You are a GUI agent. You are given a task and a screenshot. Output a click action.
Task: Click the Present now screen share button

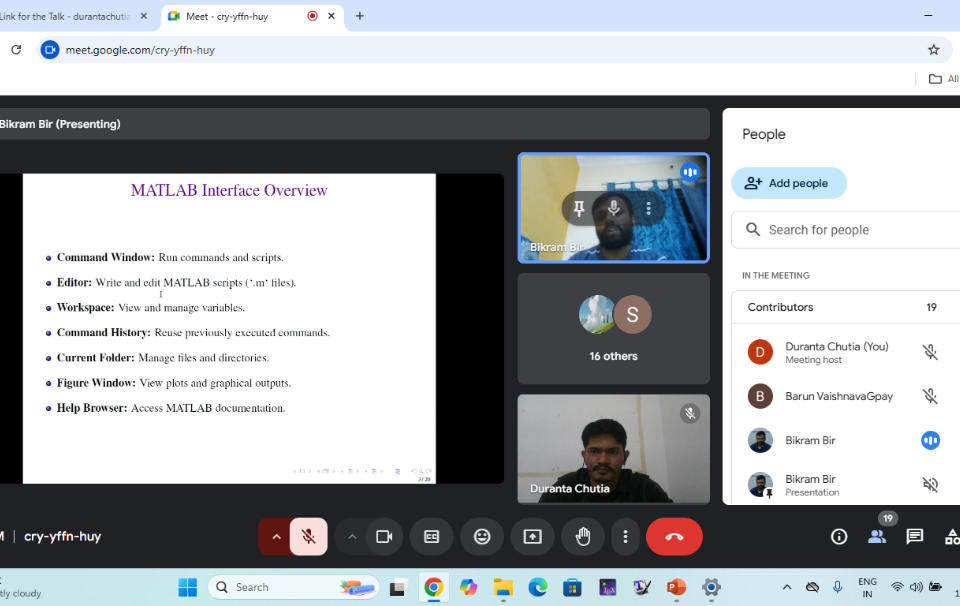(x=532, y=537)
